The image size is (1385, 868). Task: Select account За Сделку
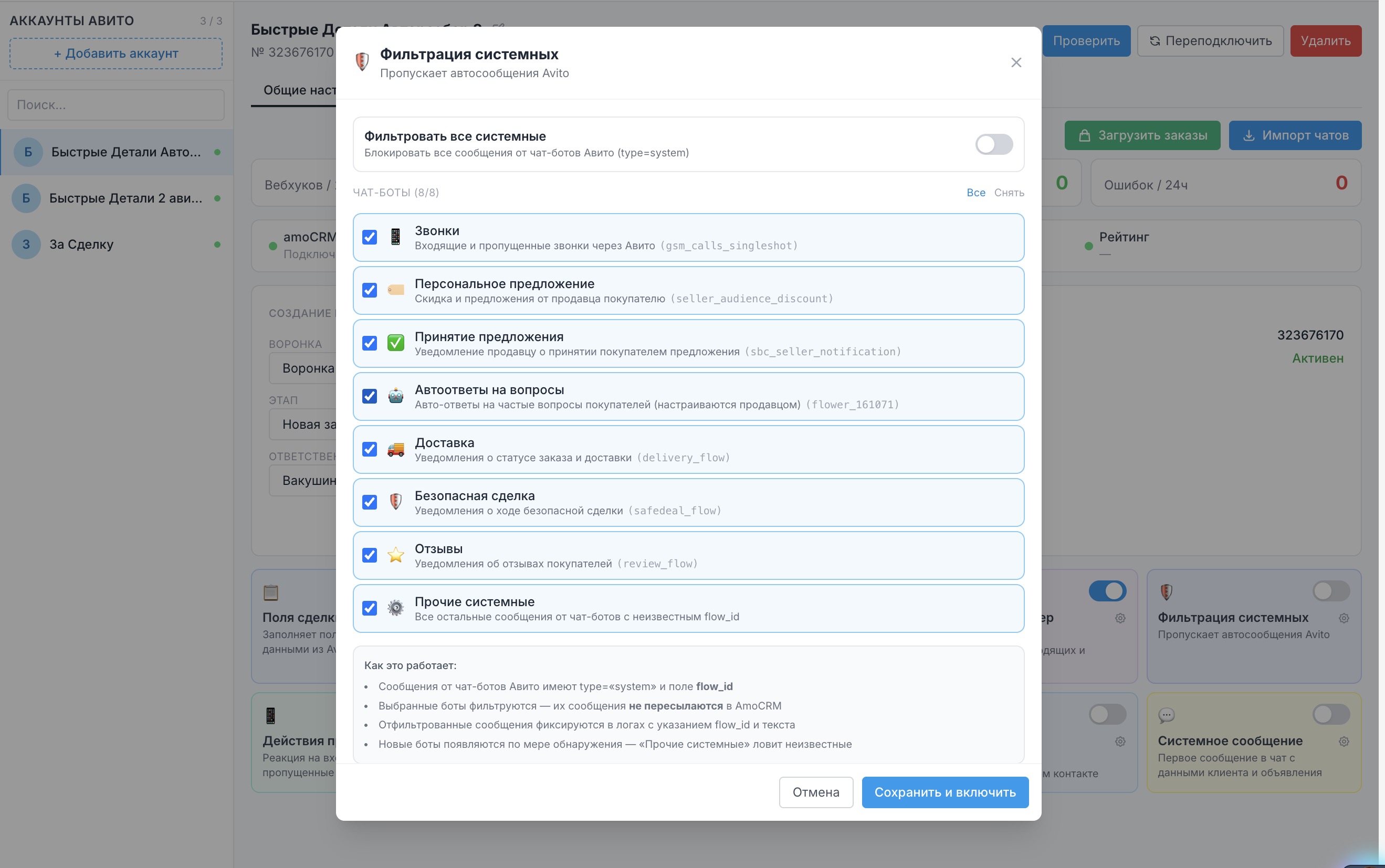tap(117, 245)
